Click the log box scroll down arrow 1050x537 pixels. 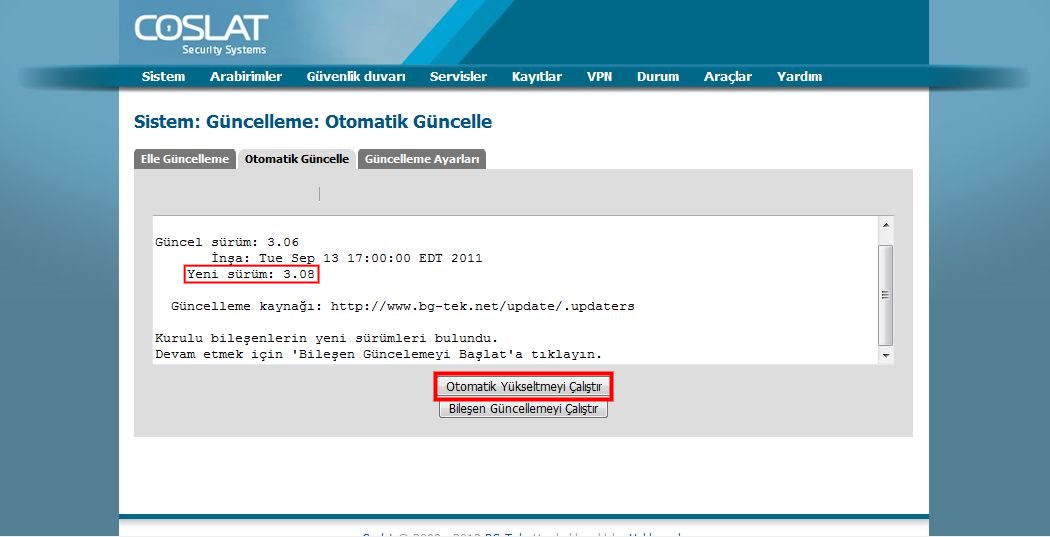(x=886, y=356)
